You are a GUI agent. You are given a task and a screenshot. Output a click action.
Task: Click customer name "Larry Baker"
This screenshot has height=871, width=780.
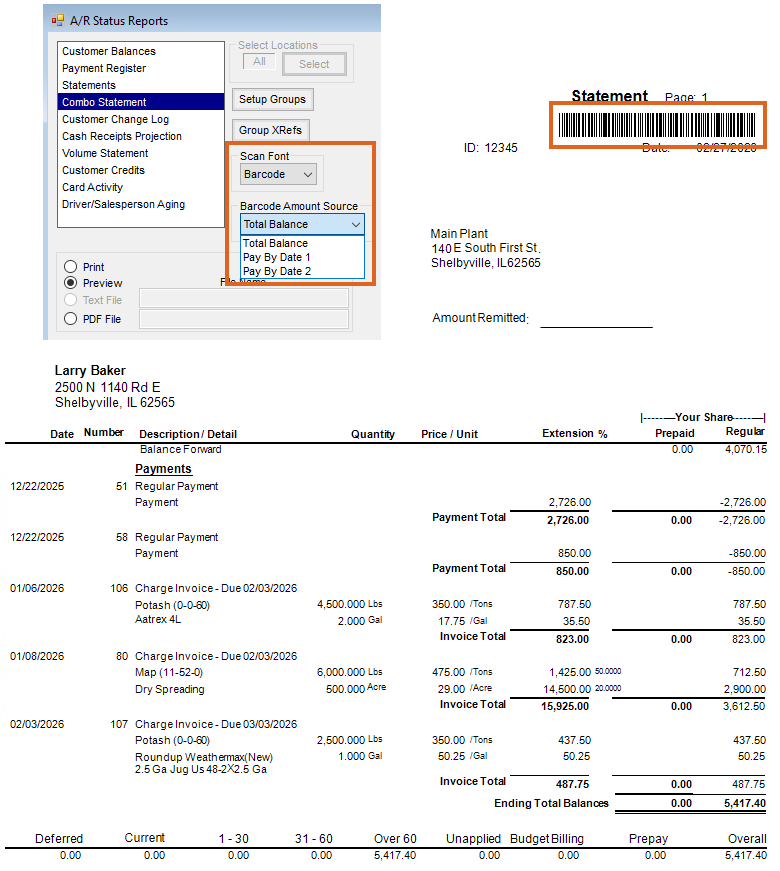pyautogui.click(x=90, y=371)
